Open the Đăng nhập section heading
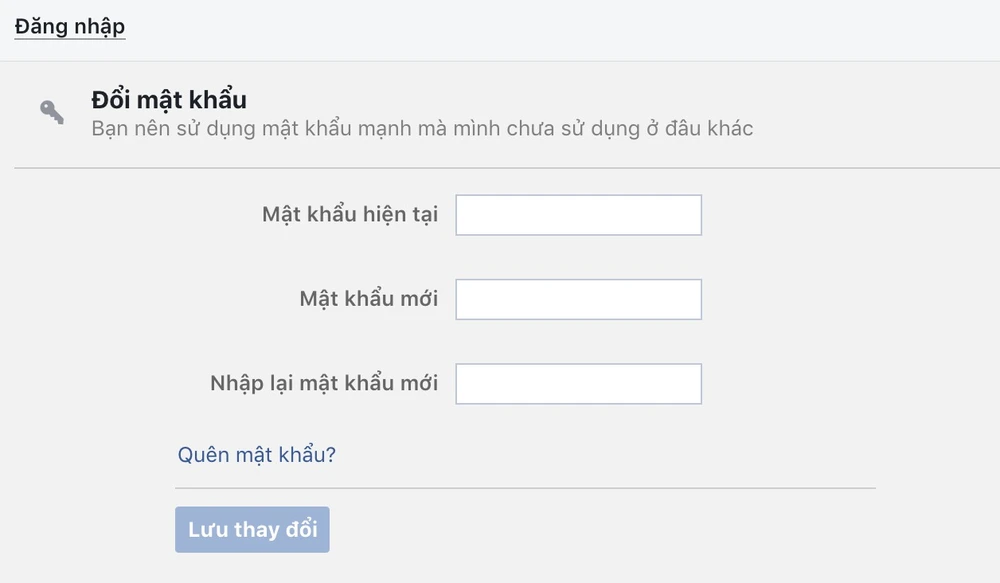The width and height of the screenshot is (1000, 583). pyautogui.click(x=70, y=26)
